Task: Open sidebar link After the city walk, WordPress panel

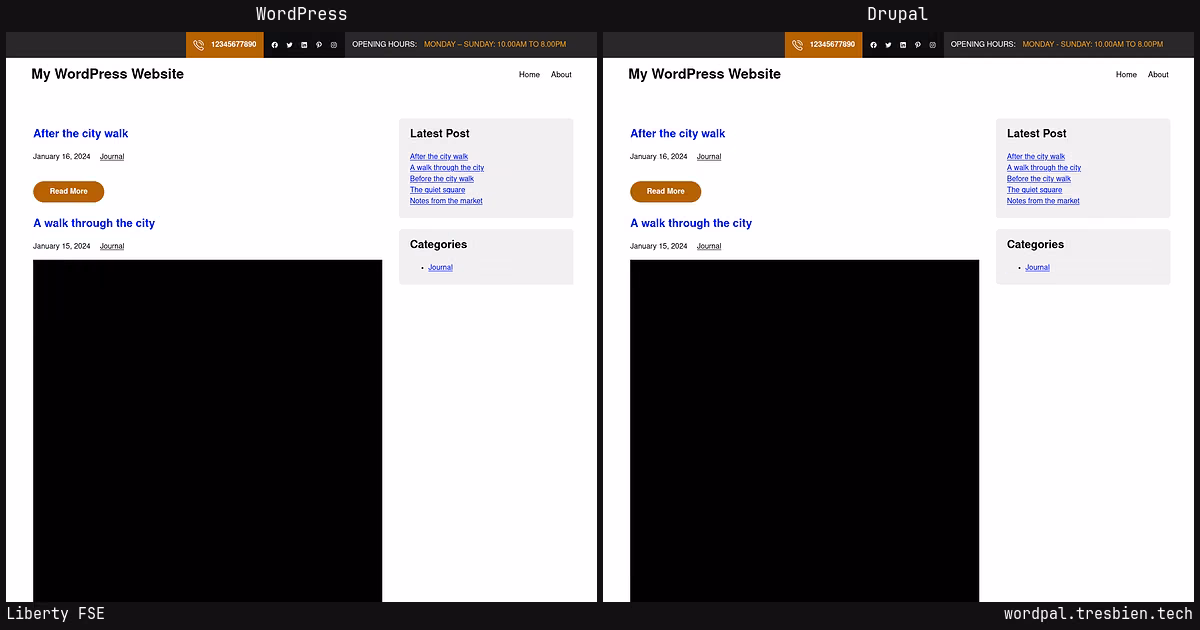Action: 439,157
